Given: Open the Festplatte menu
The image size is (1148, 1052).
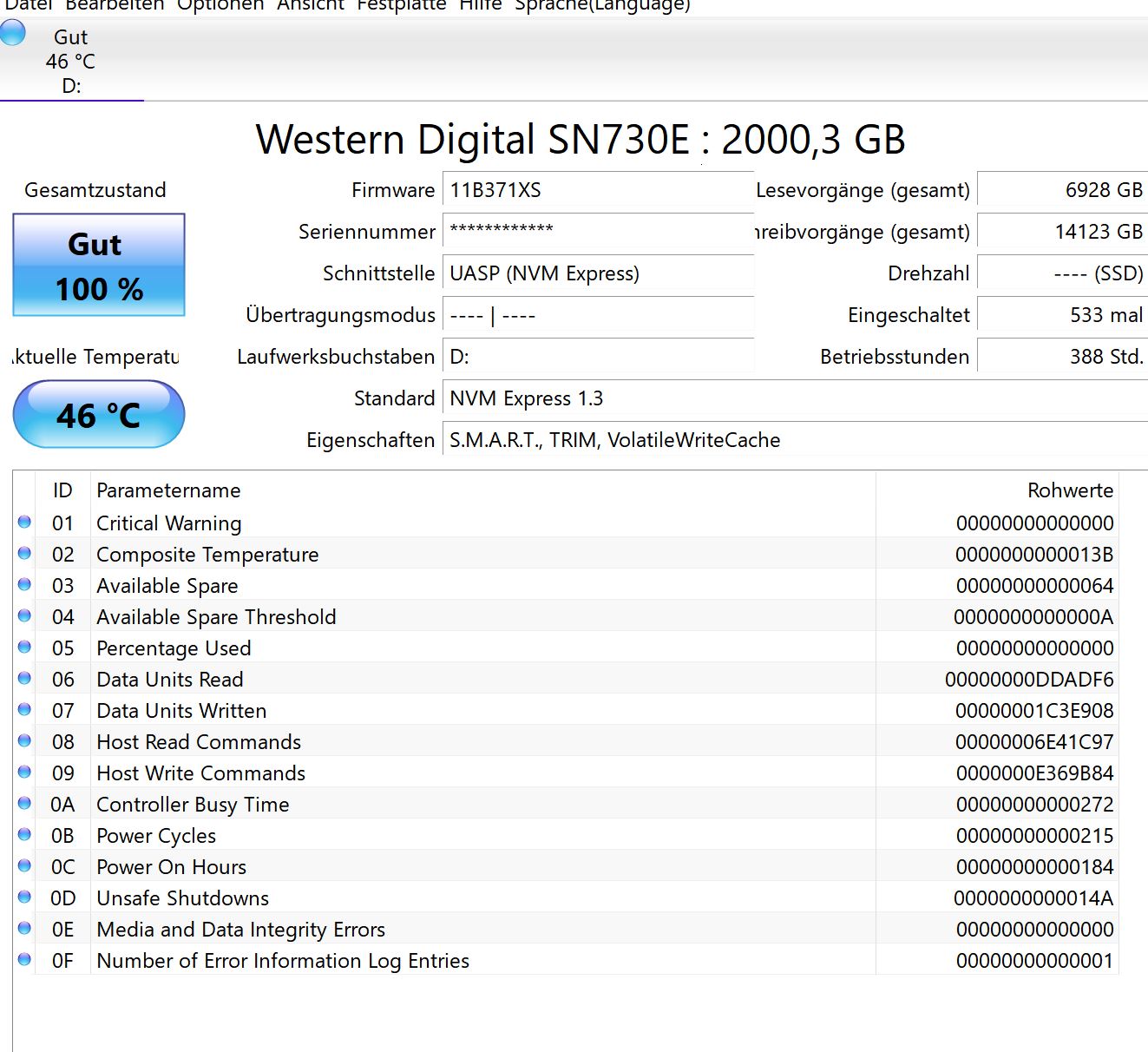Looking at the screenshot, I should pyautogui.click(x=402, y=5).
